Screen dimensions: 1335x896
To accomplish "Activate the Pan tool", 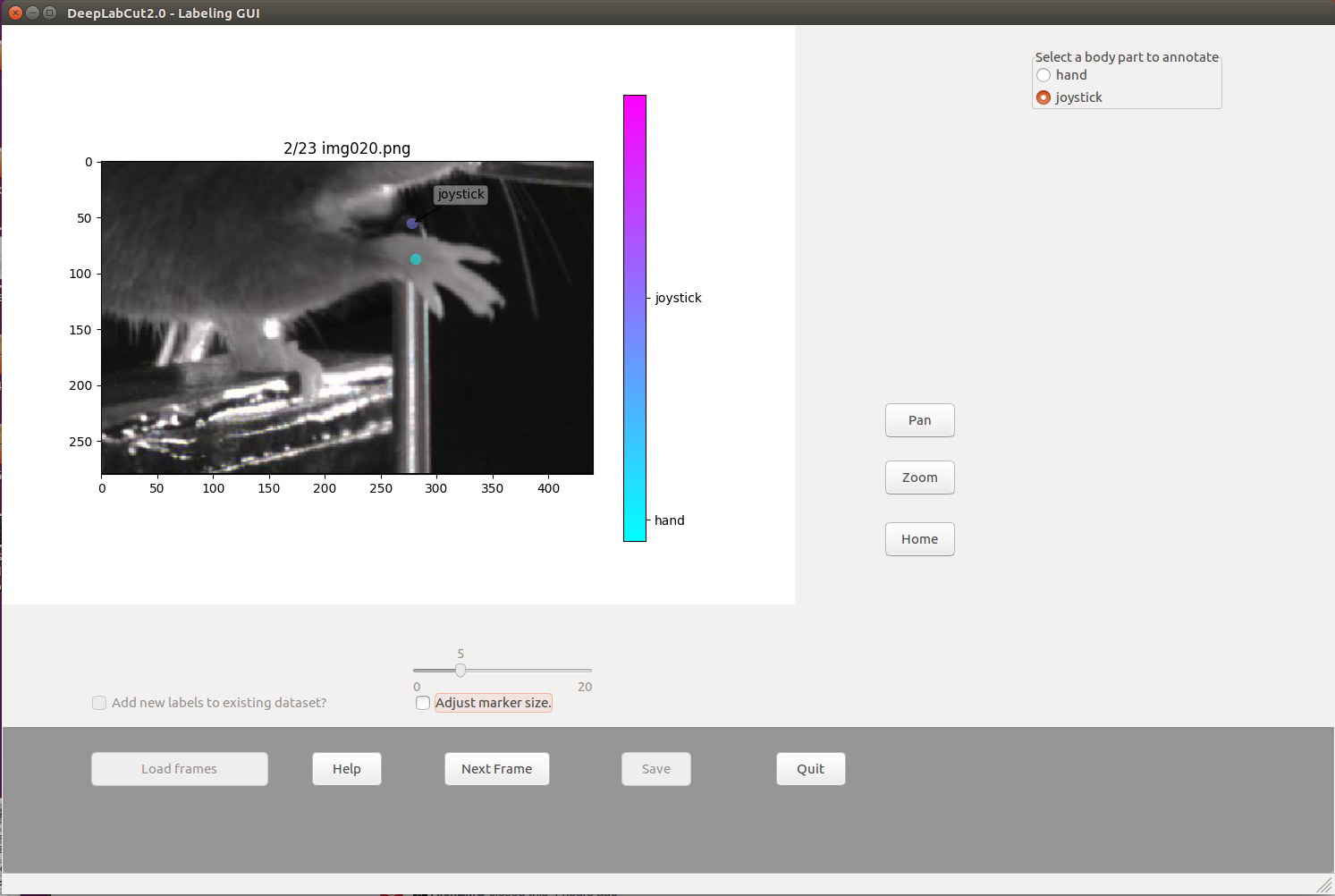I will 919,419.
